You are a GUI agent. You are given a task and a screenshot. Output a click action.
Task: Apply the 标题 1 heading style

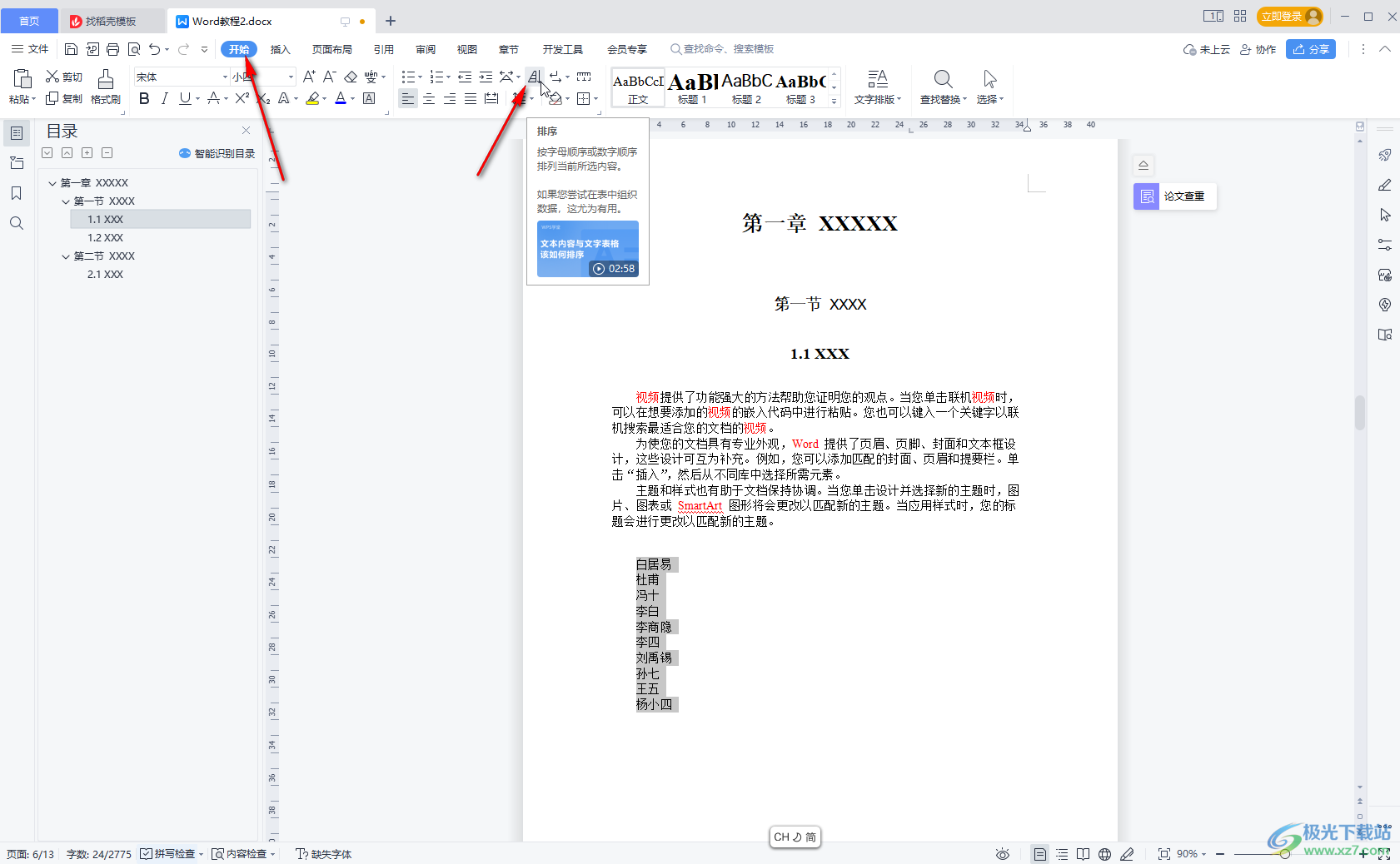(692, 87)
